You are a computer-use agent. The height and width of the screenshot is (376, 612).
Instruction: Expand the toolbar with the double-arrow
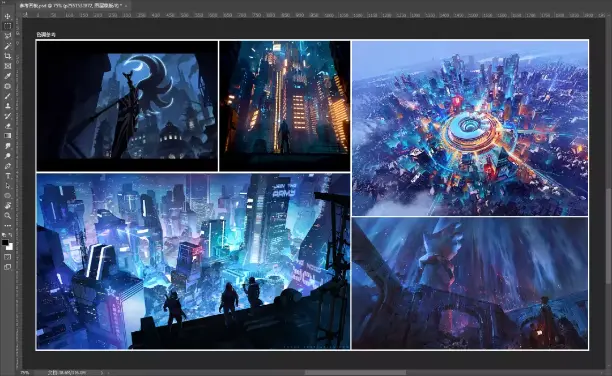[x=4, y=2]
